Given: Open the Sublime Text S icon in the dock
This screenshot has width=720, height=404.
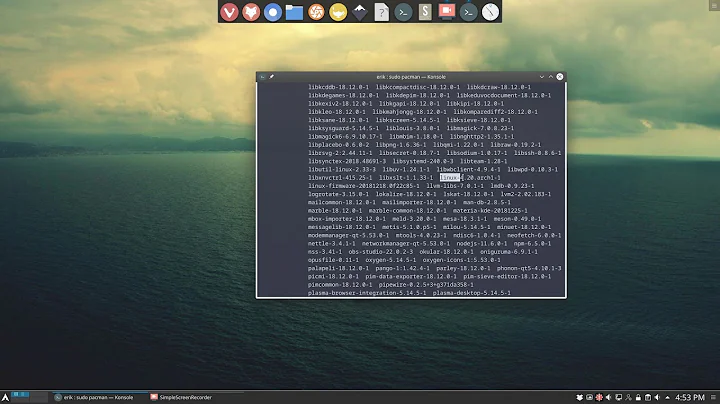Looking at the screenshot, I should click(x=425, y=12).
